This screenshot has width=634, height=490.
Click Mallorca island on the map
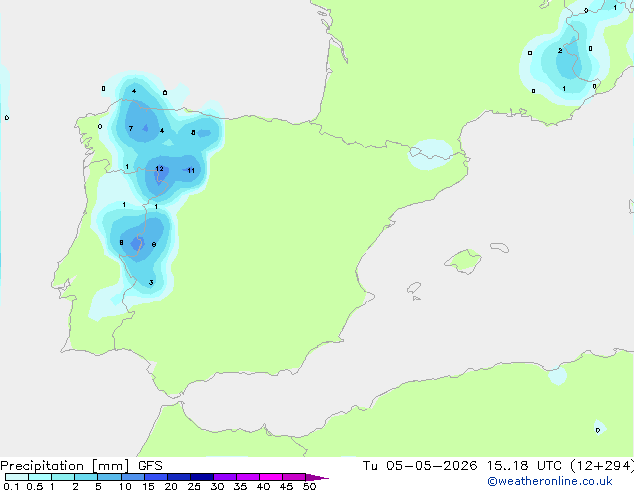[464, 261]
